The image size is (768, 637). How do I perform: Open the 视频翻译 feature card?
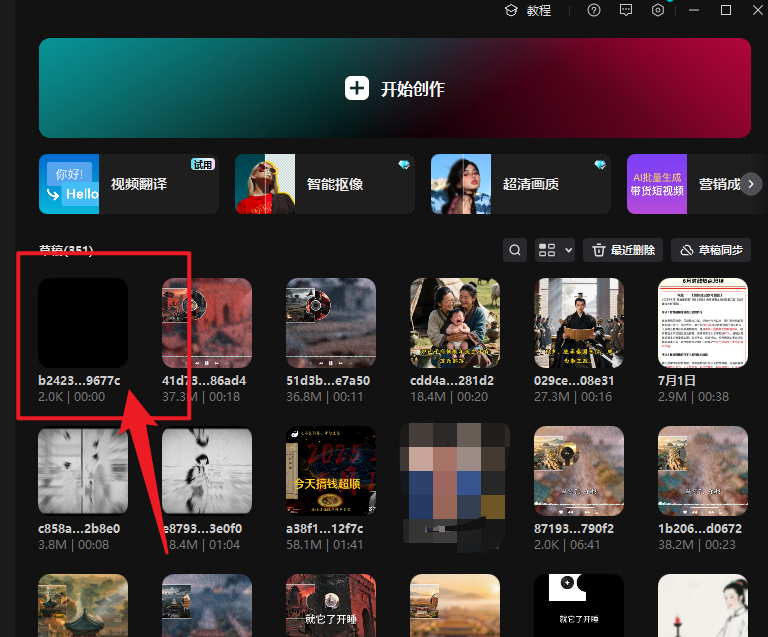(128, 184)
